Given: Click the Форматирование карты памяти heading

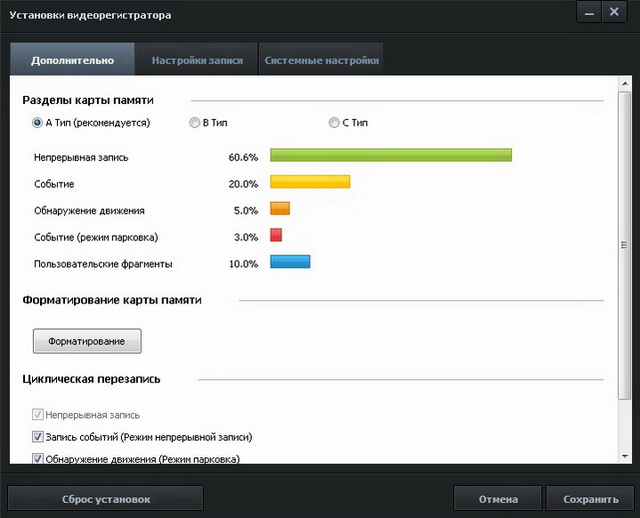Looking at the screenshot, I should tap(112, 300).
